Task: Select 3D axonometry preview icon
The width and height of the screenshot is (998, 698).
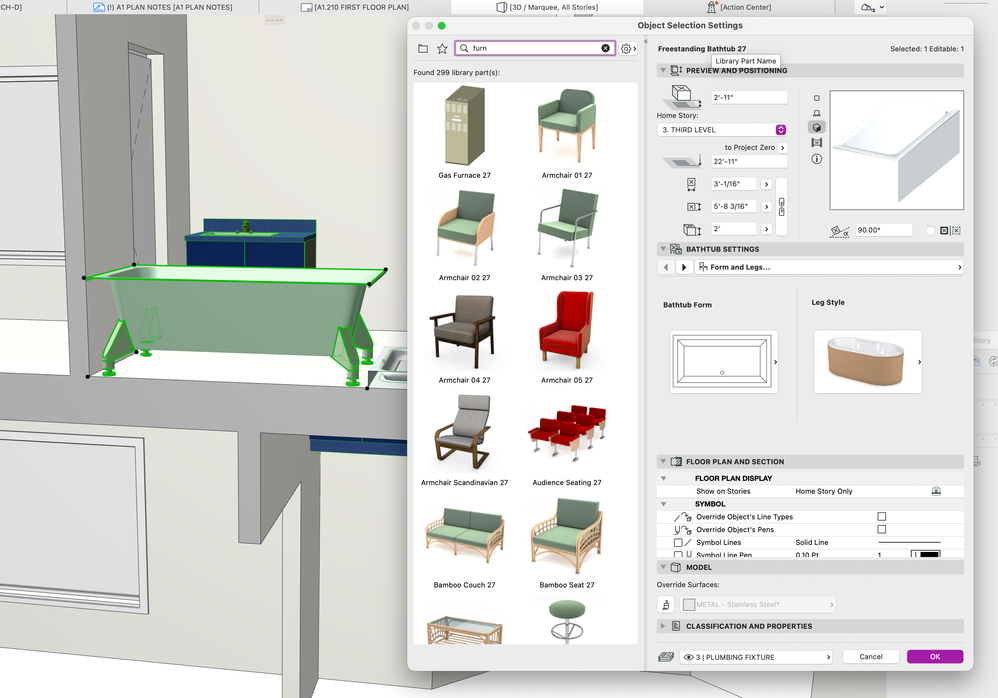Action: [817, 127]
